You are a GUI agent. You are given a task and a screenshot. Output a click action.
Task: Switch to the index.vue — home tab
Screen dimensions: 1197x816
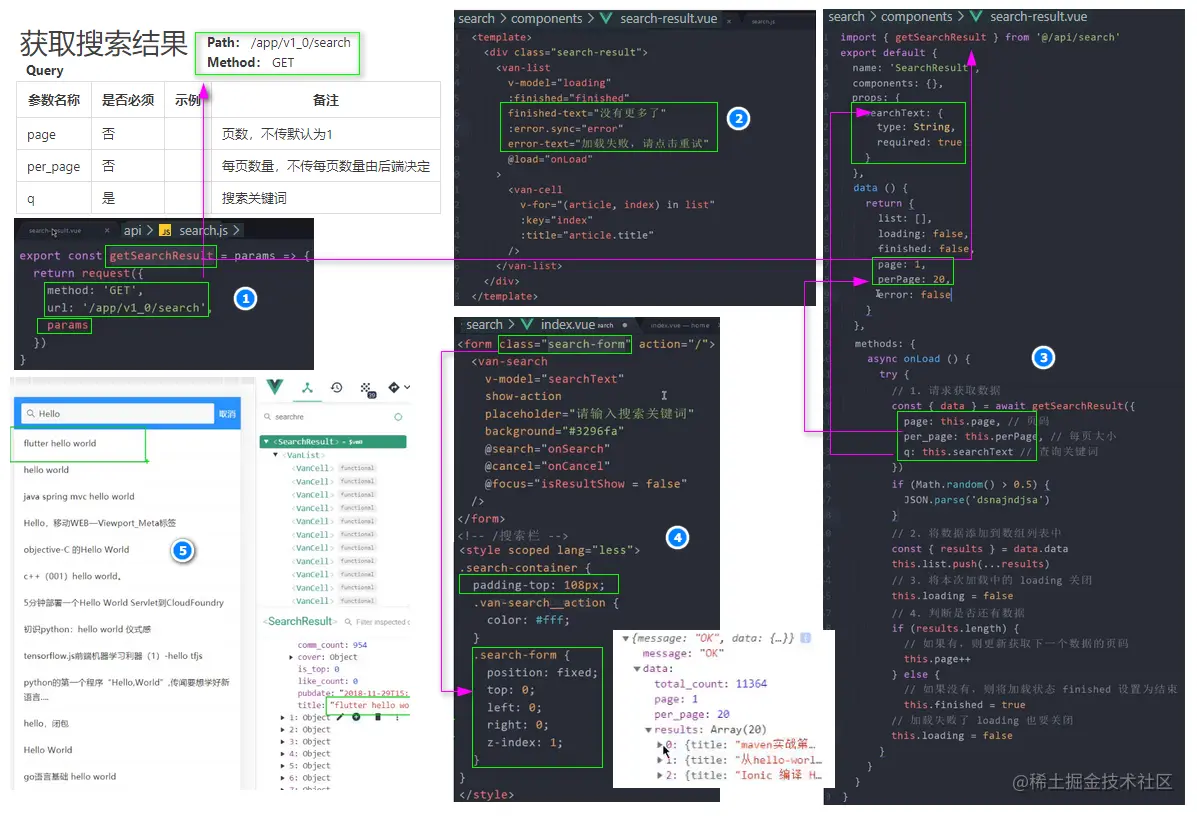click(679, 325)
